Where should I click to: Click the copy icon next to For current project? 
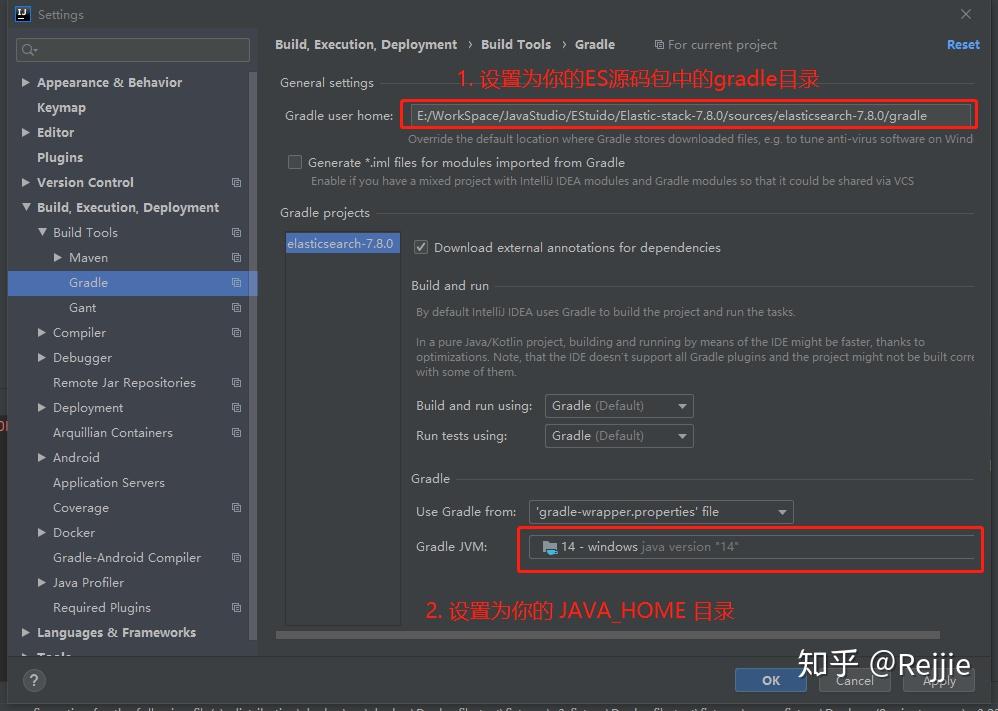[659, 45]
